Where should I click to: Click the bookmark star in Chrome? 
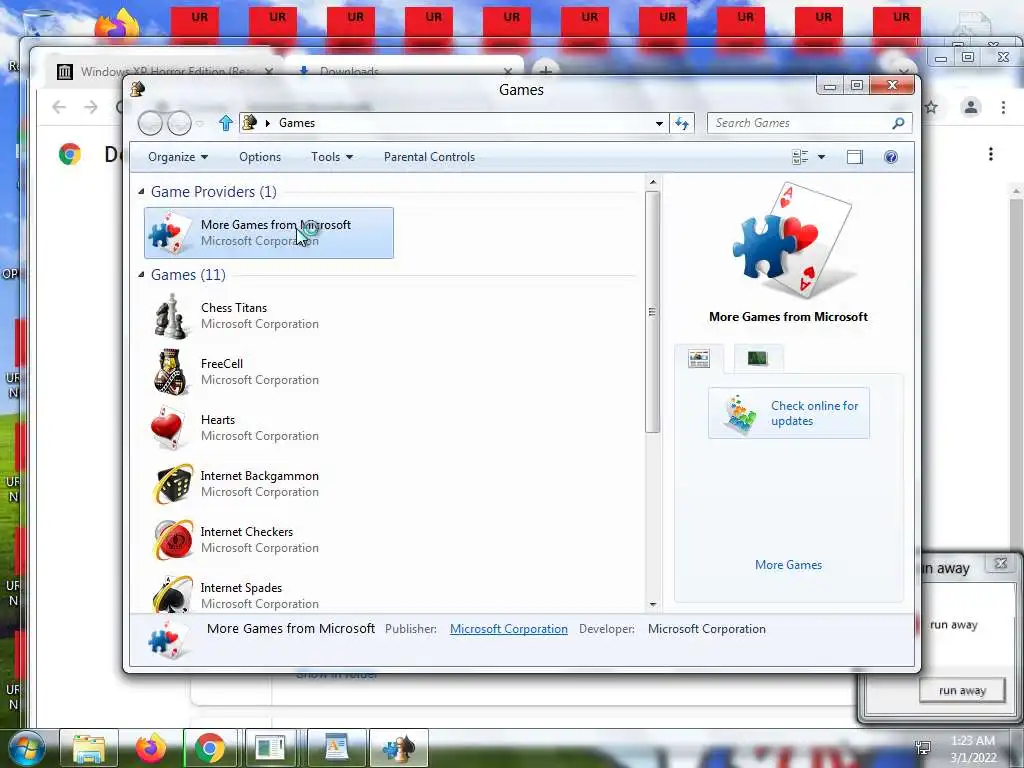tap(932, 107)
